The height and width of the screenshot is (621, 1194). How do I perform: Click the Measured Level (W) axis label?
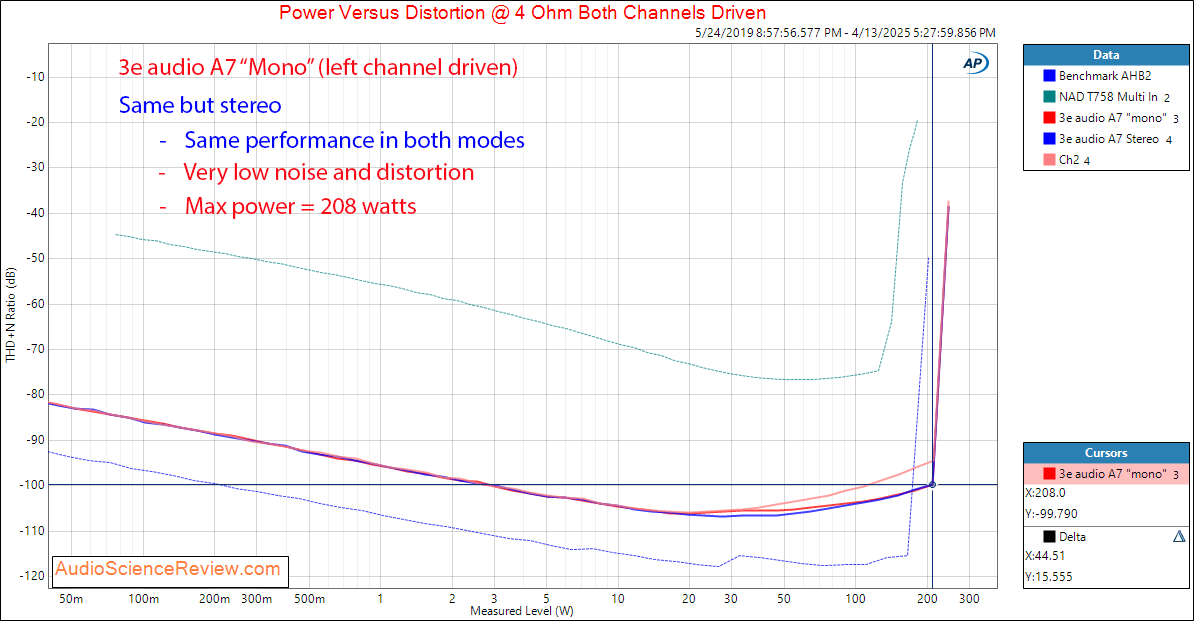(522, 611)
